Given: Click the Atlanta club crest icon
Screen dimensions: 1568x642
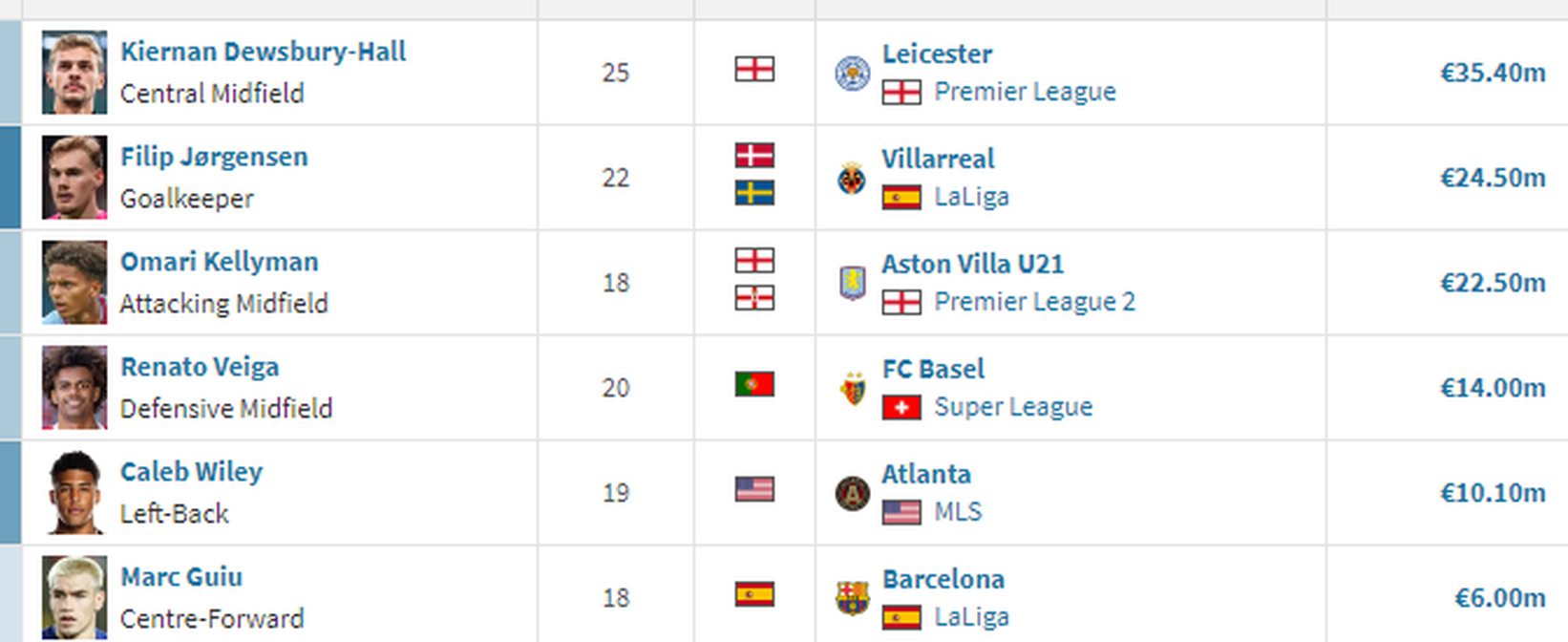Looking at the screenshot, I should click(x=852, y=494).
